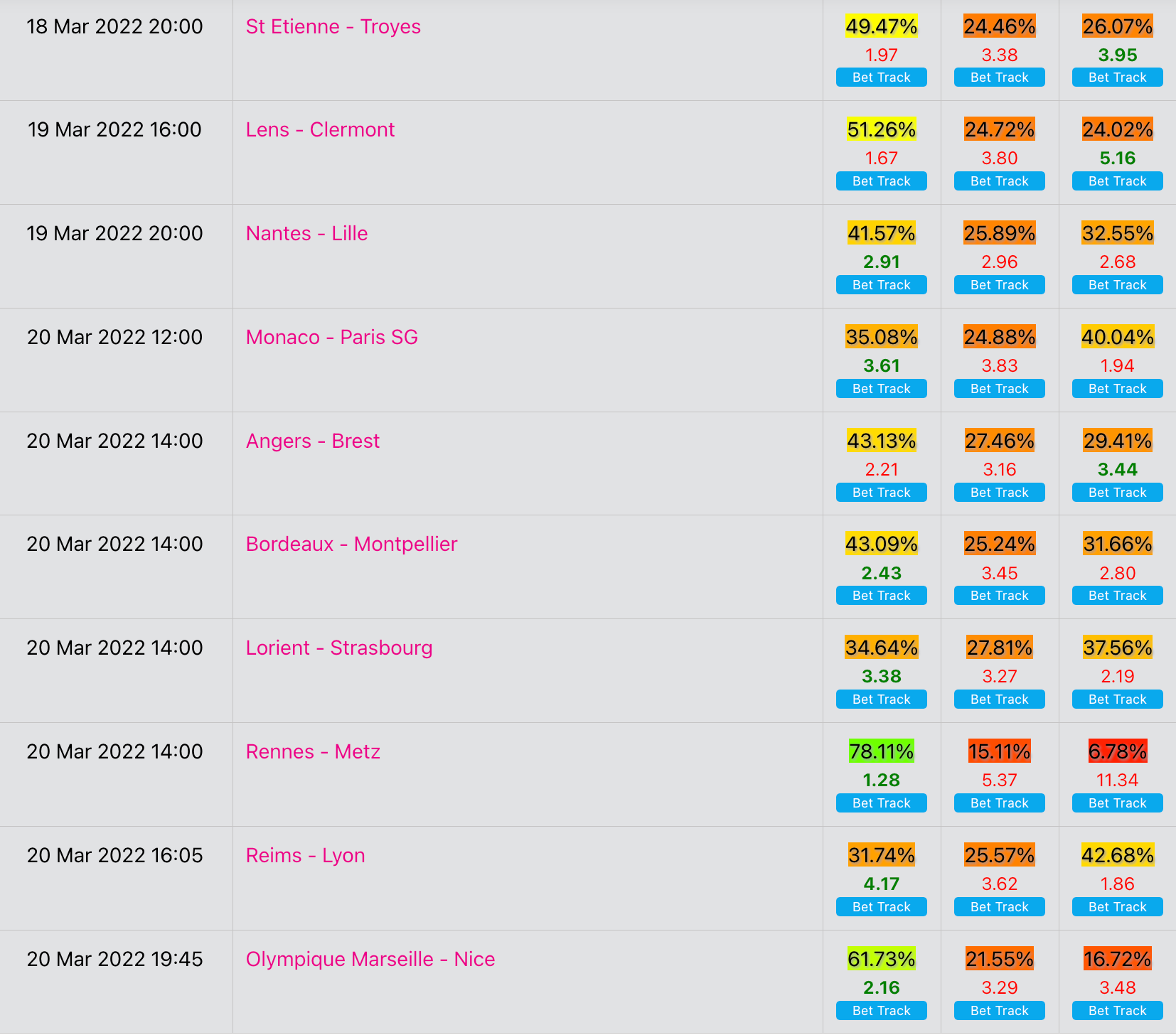Open the Lens - Clermont match link
Screen dimensions: 1176x1035
pyautogui.click(x=320, y=130)
